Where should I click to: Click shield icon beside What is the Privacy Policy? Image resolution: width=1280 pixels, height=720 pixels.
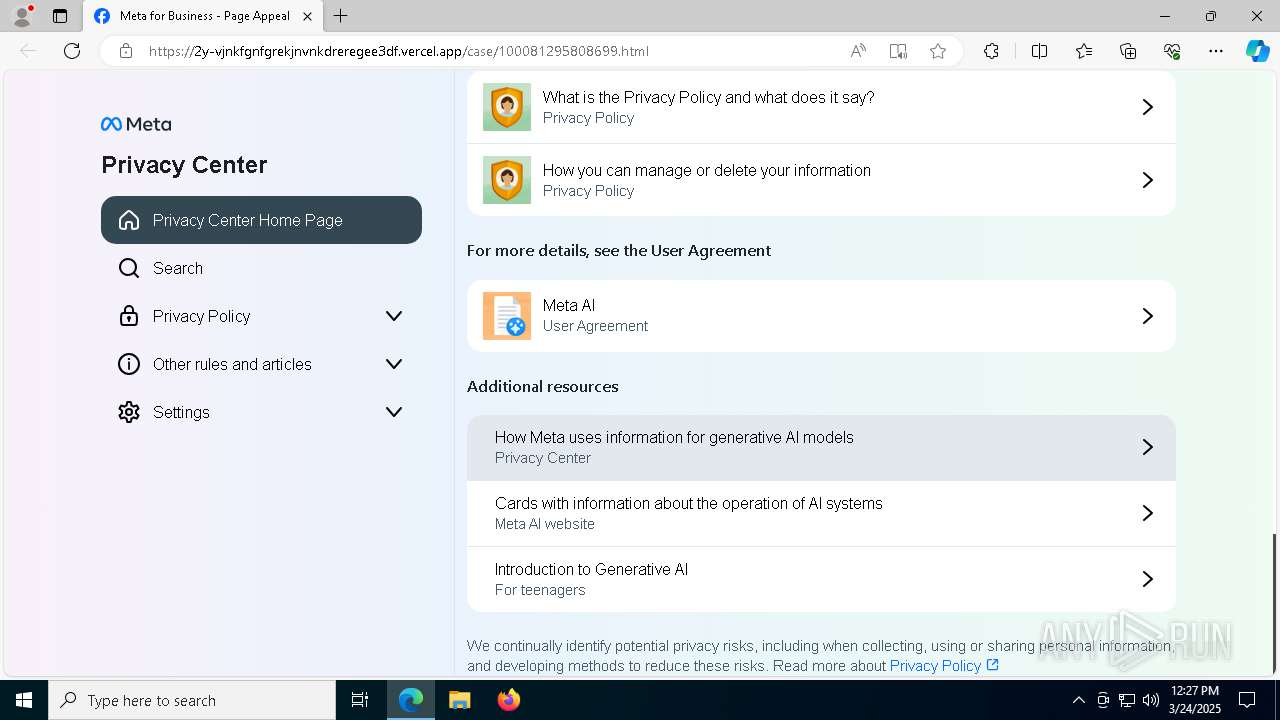(507, 107)
